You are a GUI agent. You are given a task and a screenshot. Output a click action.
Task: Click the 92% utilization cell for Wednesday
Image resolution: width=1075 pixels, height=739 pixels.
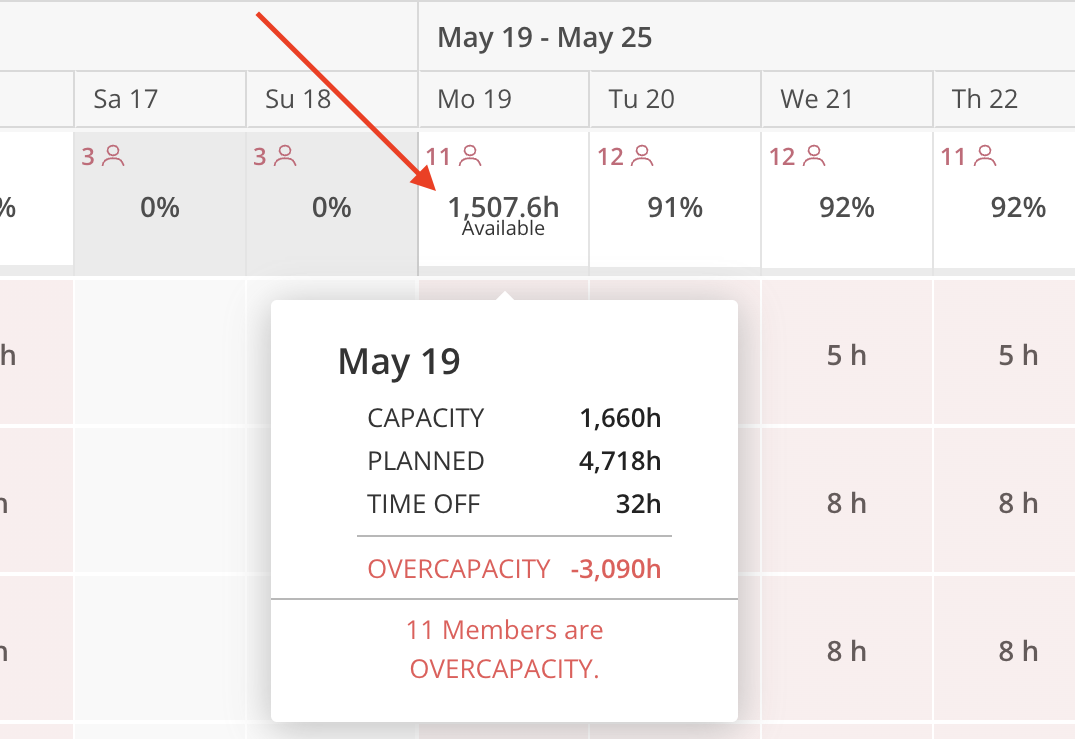click(x=847, y=207)
